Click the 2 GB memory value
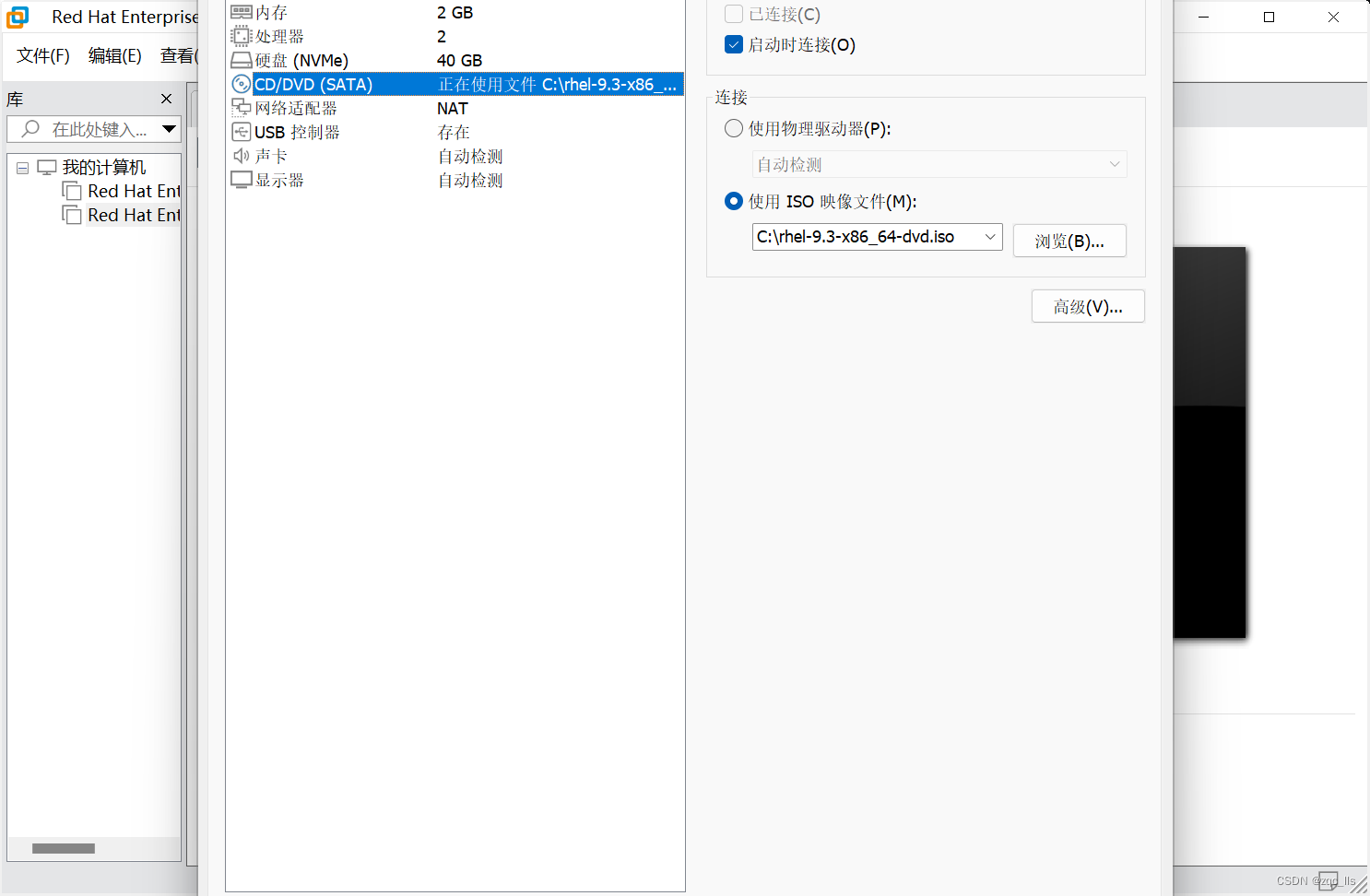Viewport: 1370px width, 896px height. 455,12
